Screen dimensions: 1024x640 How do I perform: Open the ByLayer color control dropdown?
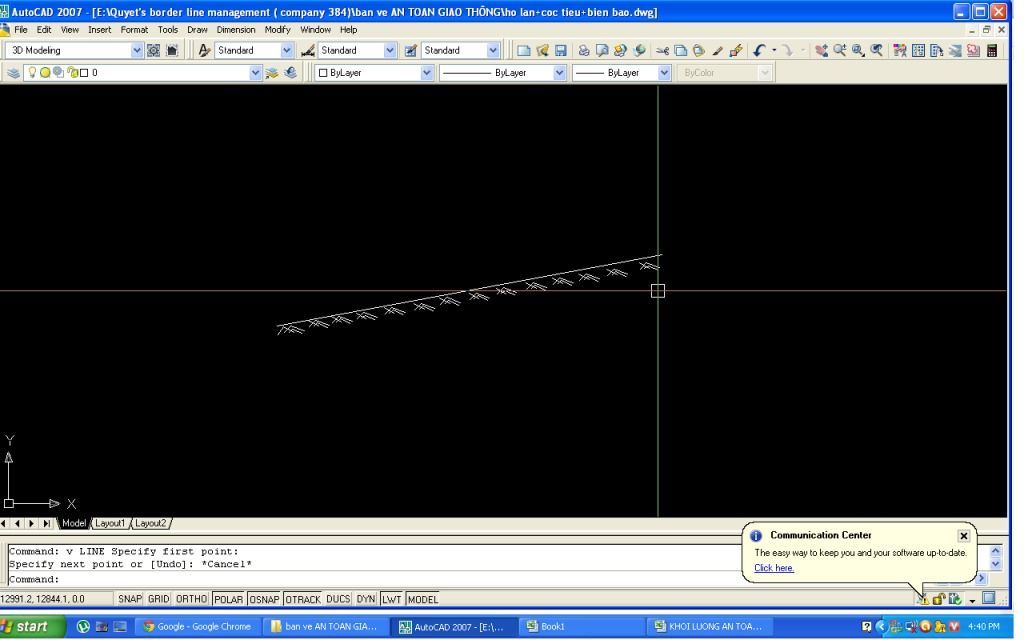point(426,72)
